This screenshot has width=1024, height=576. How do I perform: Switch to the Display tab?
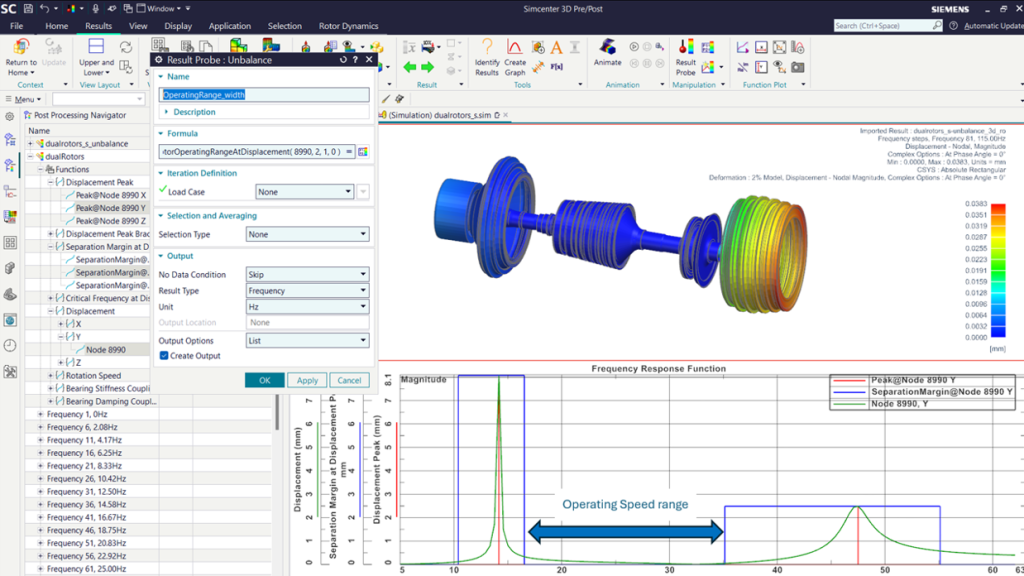(x=178, y=26)
